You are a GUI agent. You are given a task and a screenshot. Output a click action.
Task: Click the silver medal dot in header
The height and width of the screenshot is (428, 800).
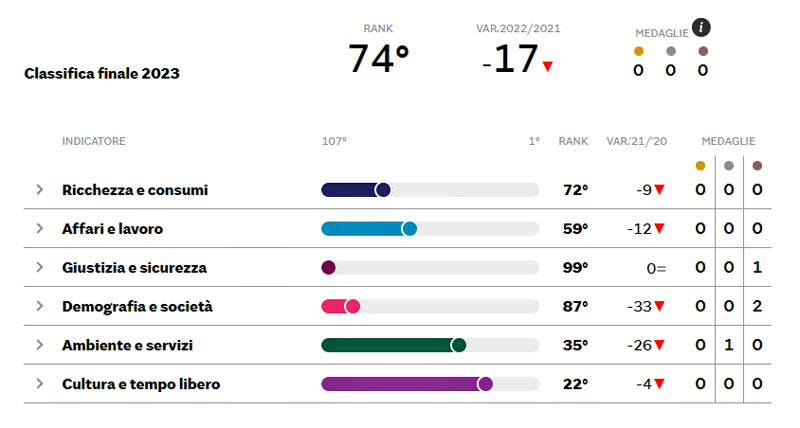[x=671, y=51]
